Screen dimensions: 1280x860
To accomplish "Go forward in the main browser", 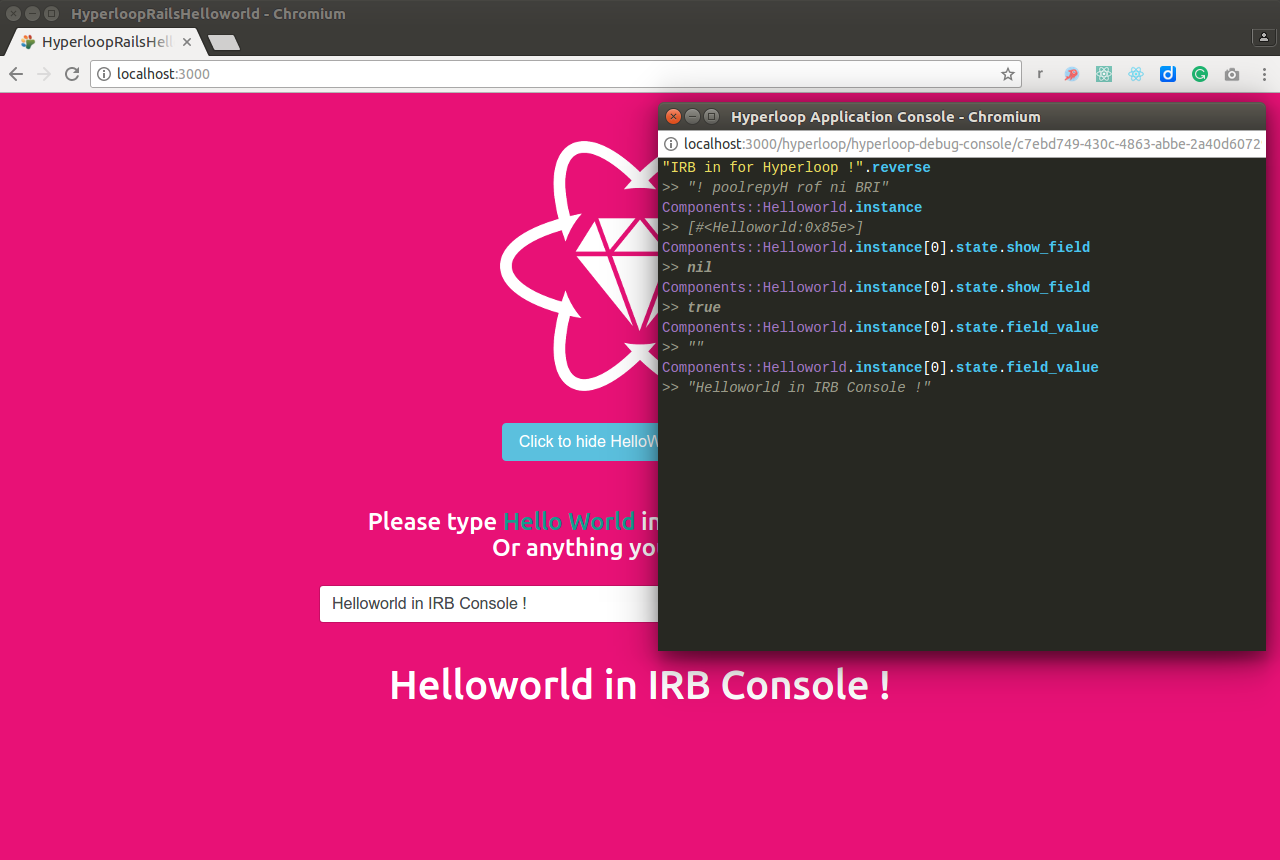I will 44,74.
